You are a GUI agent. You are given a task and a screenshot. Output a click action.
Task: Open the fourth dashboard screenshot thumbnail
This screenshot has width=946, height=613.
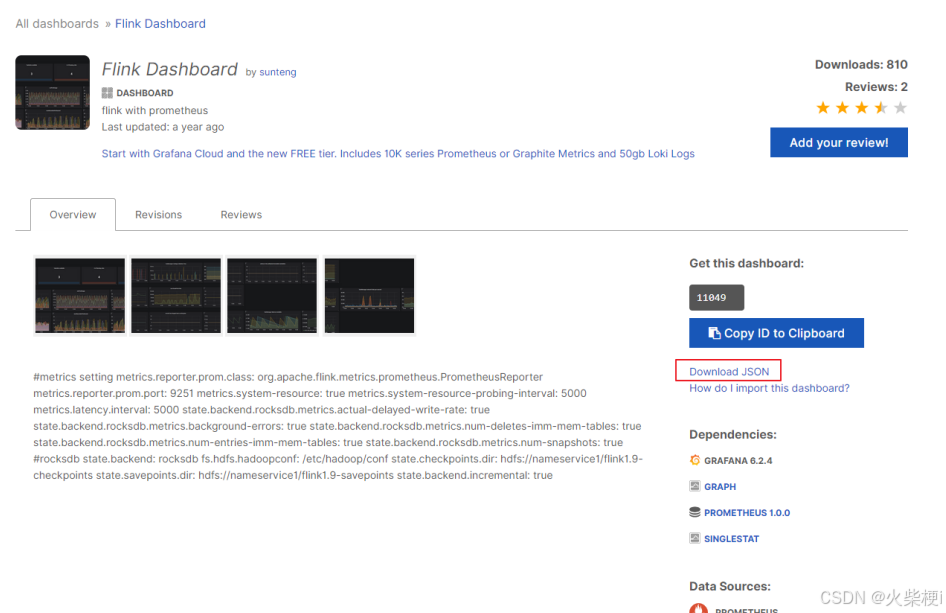(x=369, y=296)
